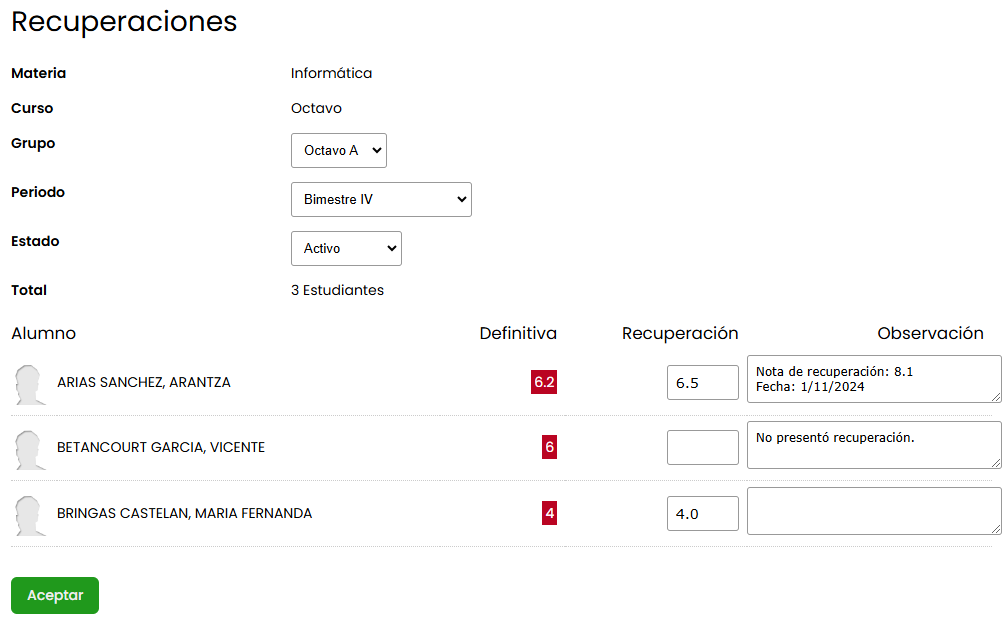Grab resize handle of Arias Sanchez observation box
1004x617 pixels.
996,397
